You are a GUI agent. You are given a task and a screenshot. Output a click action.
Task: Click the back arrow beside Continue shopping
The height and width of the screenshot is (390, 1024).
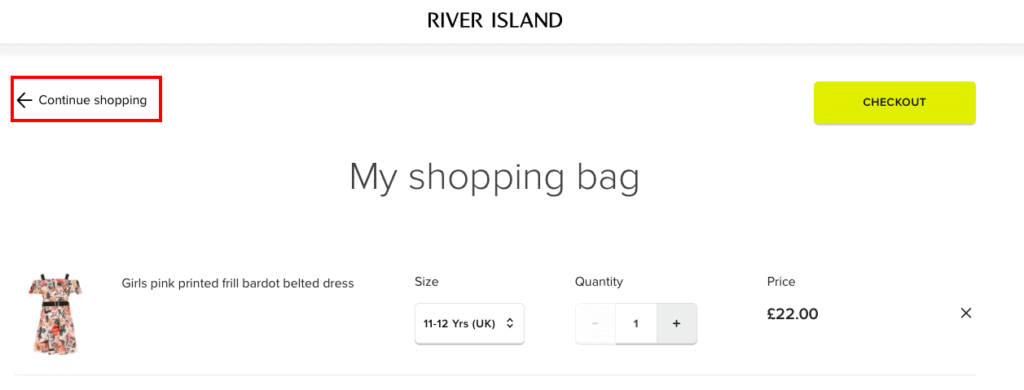(x=24, y=100)
